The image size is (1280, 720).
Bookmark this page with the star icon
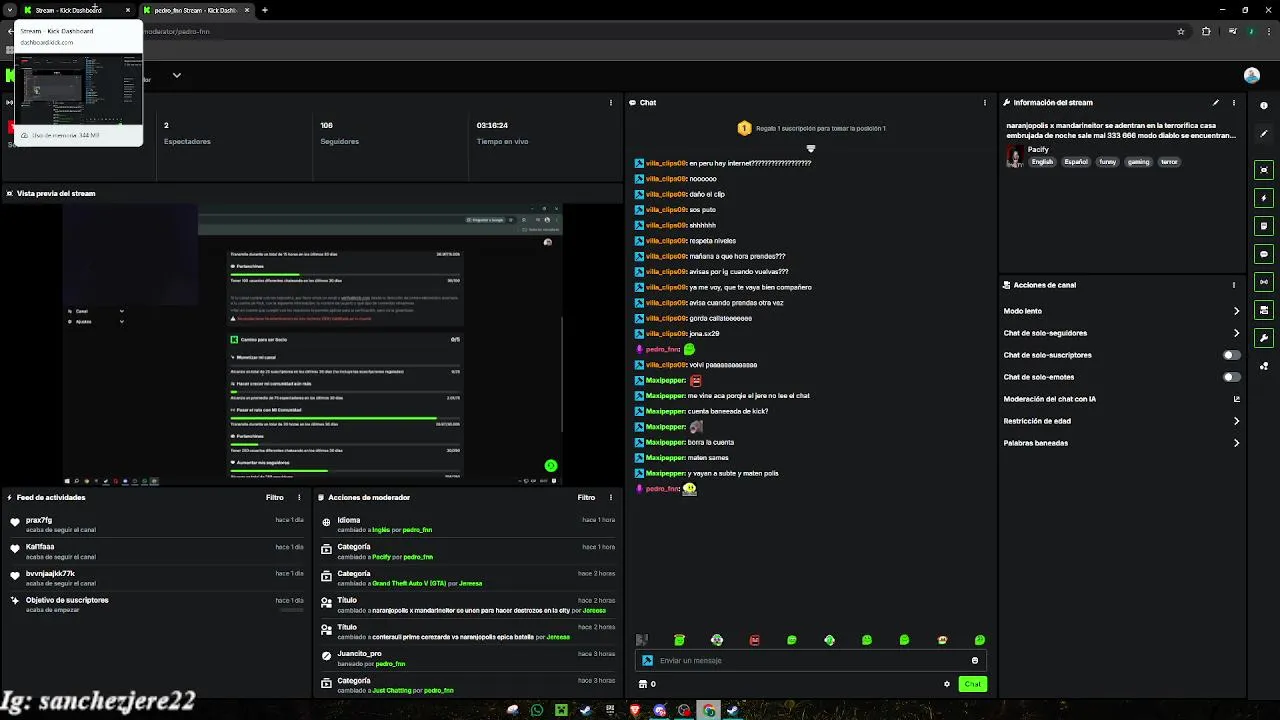(1181, 31)
